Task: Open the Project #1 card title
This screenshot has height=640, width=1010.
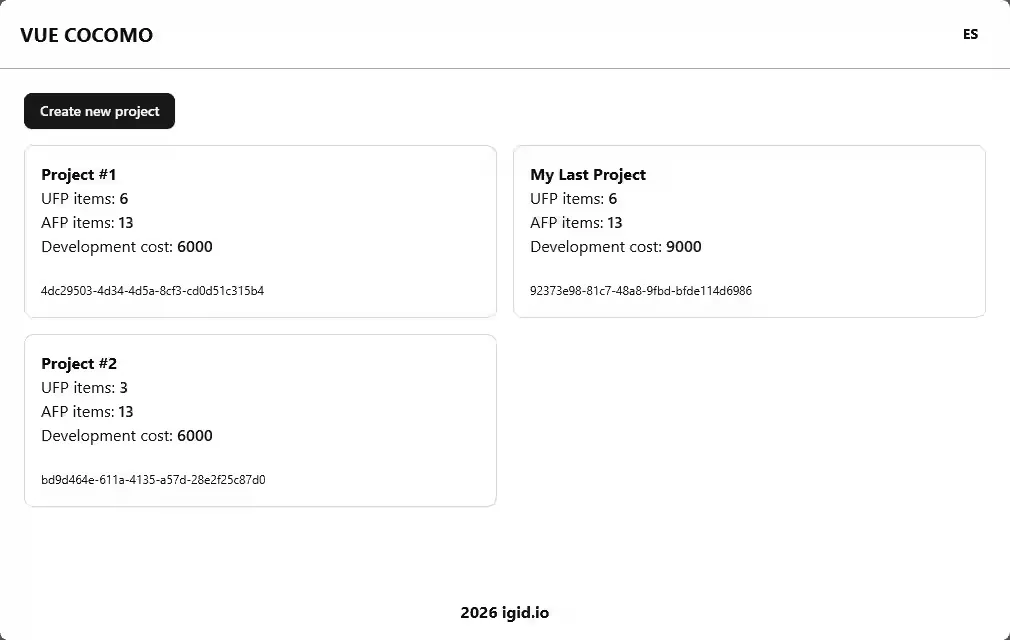Action: point(79,174)
